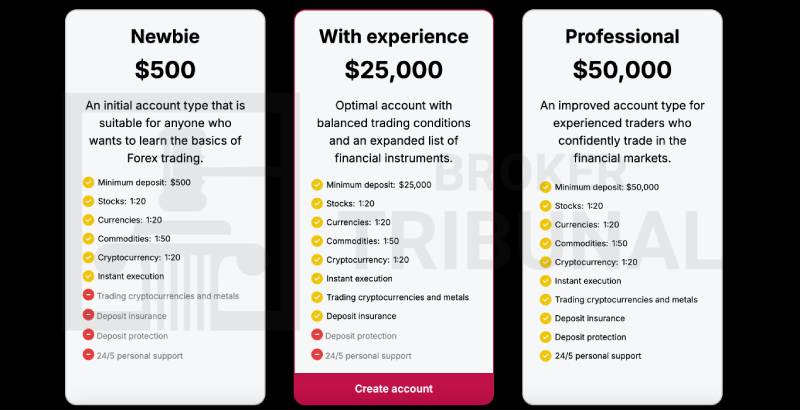Click check icon beside Professional 24/5 personal support
This screenshot has height=410, width=800.
[x=545, y=356]
